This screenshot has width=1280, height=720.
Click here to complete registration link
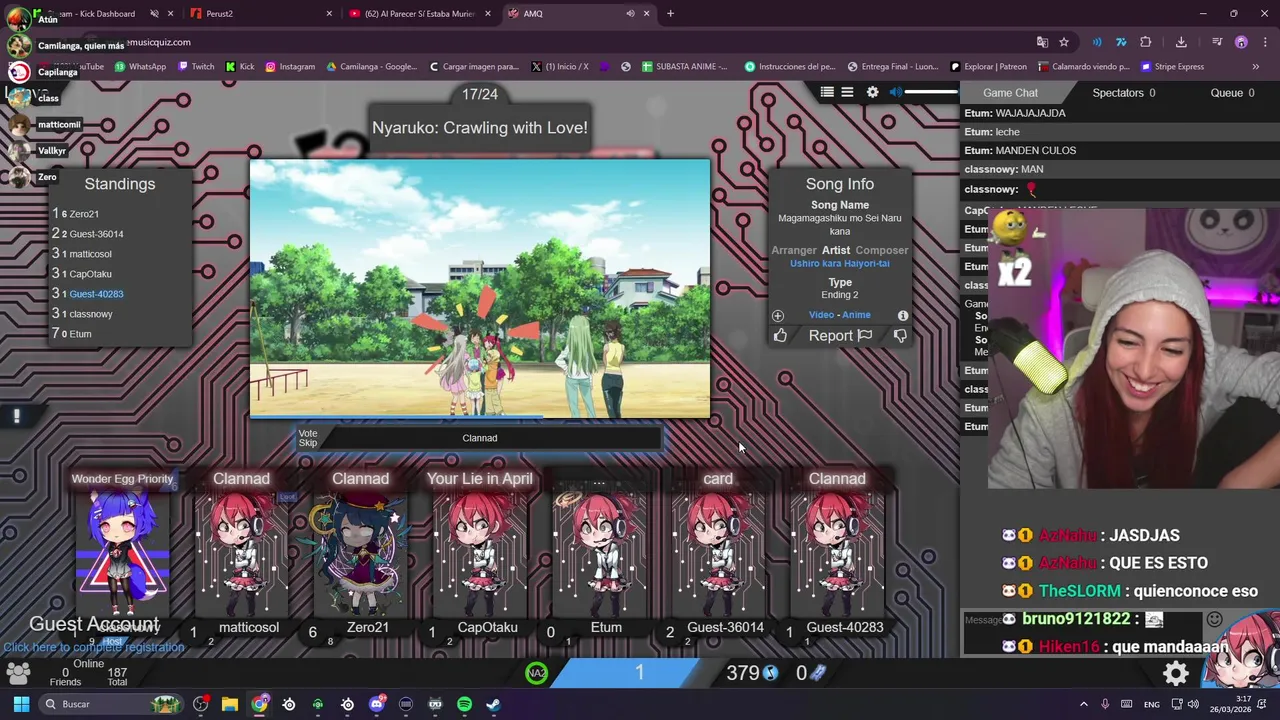click(x=93, y=647)
